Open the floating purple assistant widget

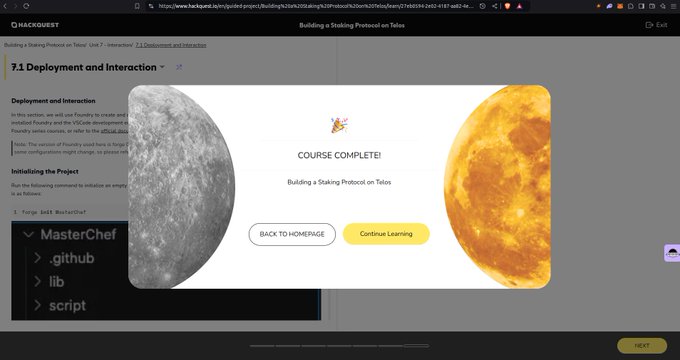click(672, 253)
